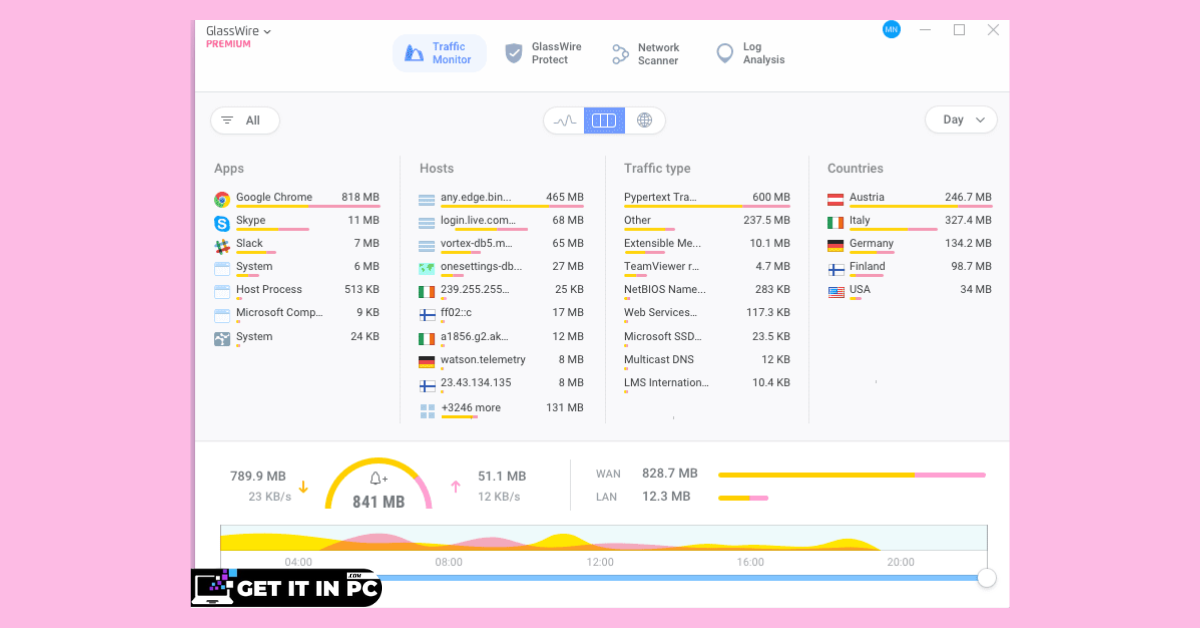This screenshot has height=628, width=1200.
Task: Click the Hosts column header
Action: point(437,169)
